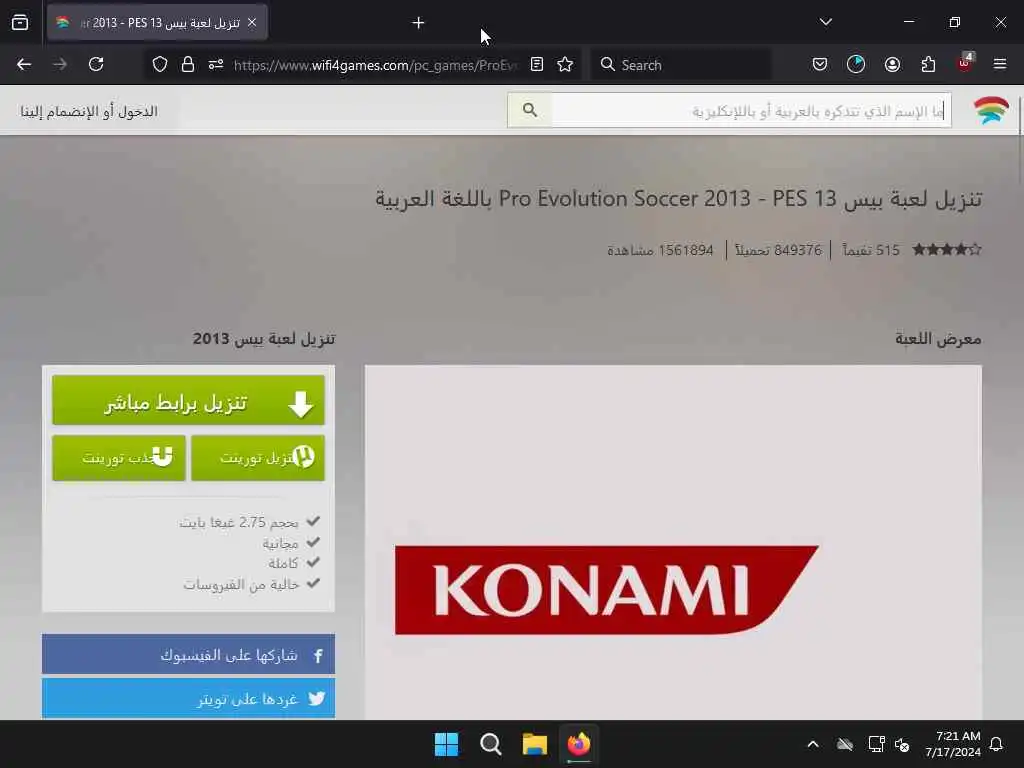This screenshot has width=1024, height=768.
Task: Click the 849376 downloads count text
Action: point(778,250)
